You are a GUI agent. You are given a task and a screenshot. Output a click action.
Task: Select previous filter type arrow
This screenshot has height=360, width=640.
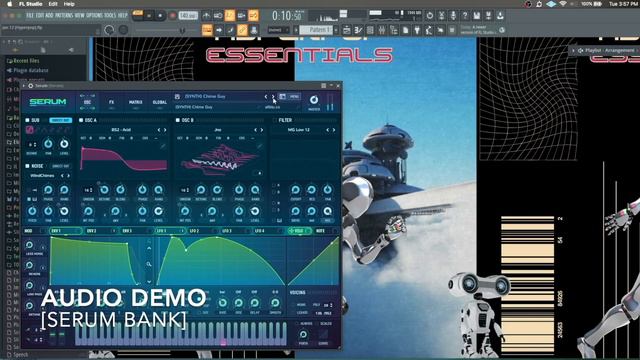pyautogui.click(x=327, y=130)
